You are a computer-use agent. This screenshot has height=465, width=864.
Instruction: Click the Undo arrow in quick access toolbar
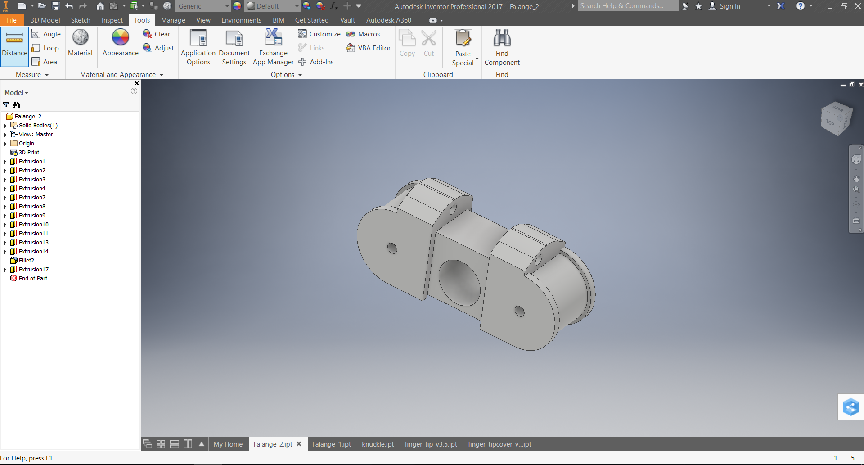click(69, 6)
